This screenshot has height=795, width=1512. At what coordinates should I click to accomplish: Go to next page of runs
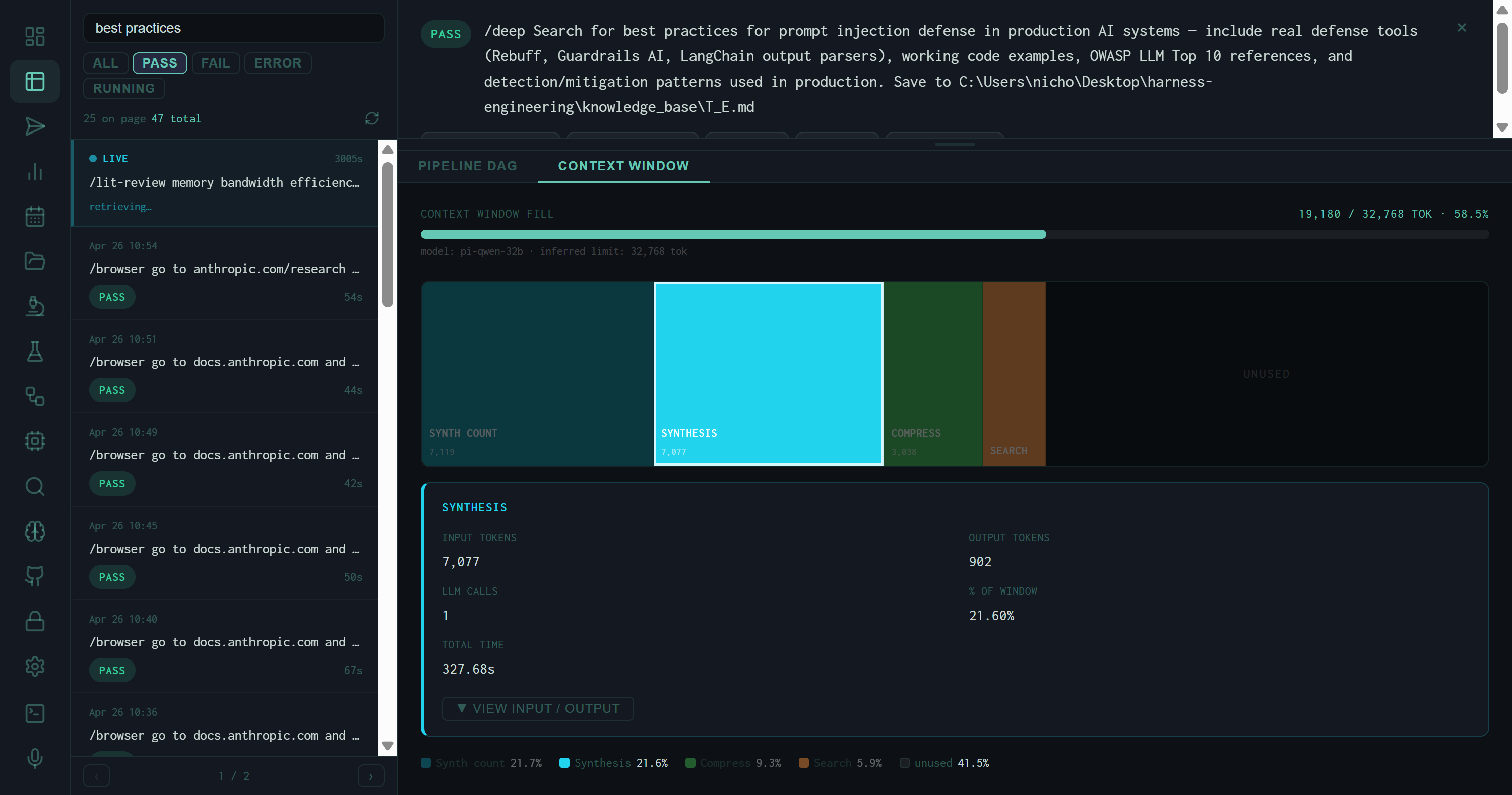click(370, 776)
